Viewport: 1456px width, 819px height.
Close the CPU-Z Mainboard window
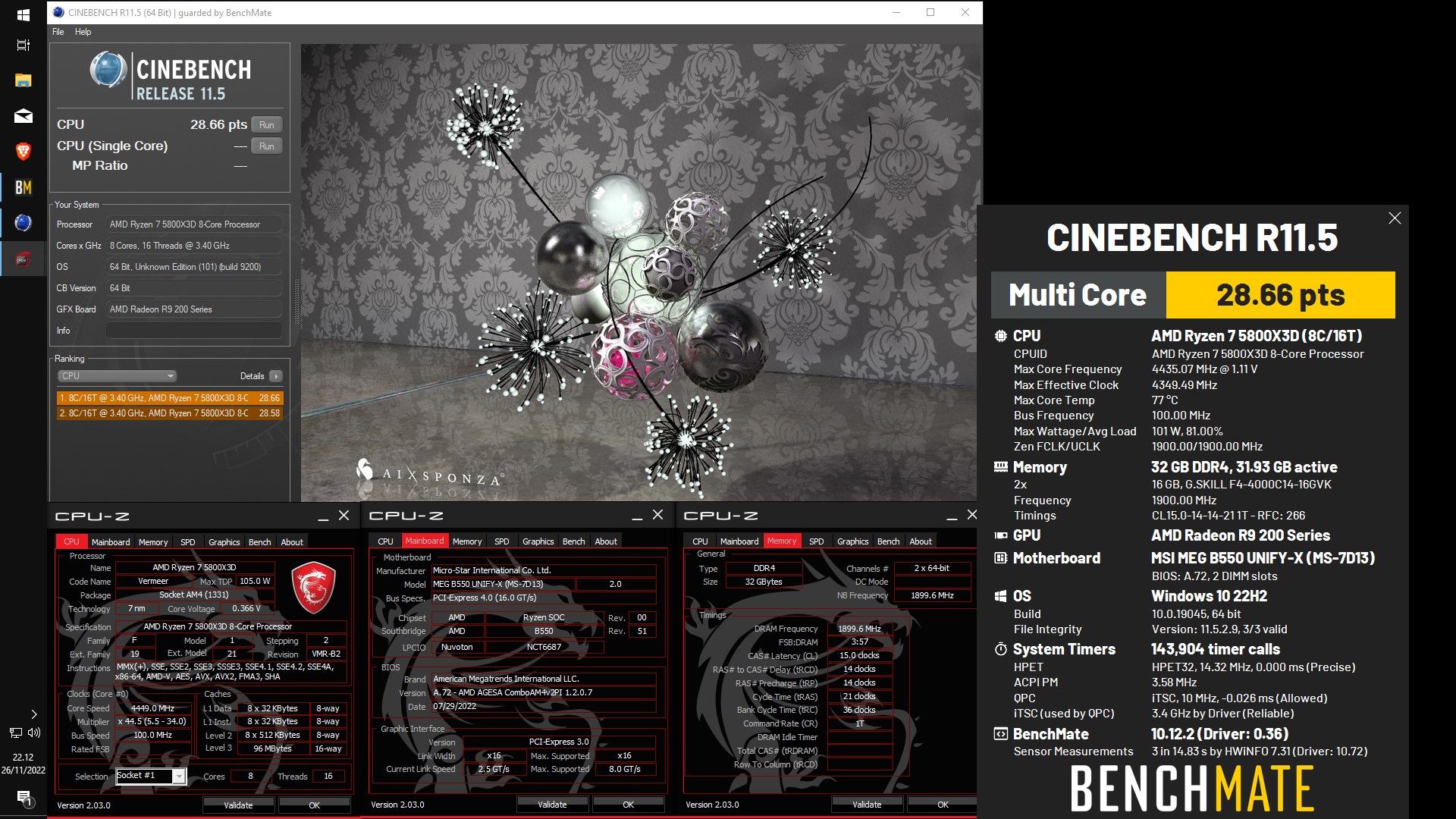pyautogui.click(x=657, y=515)
